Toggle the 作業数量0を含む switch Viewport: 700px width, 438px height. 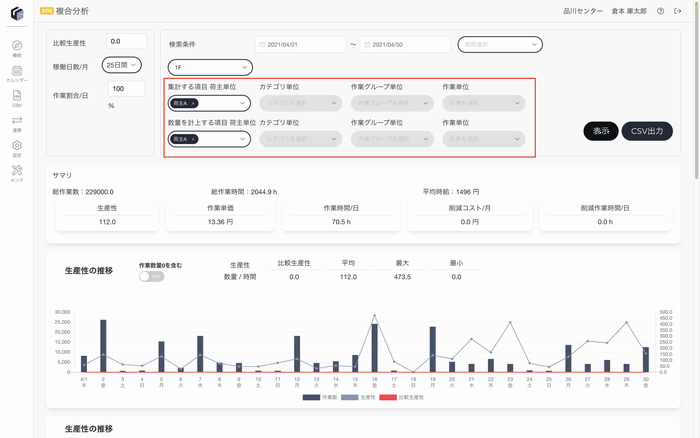pyautogui.click(x=152, y=276)
